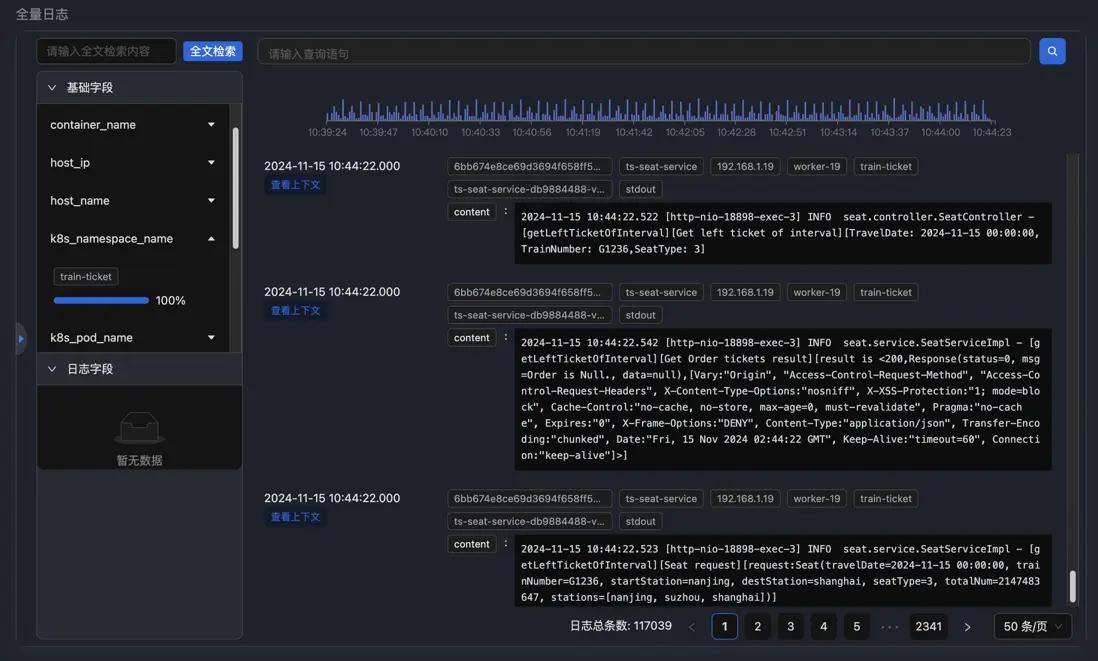
Task: Expand the host_ip field dropdown
Action: (x=211, y=163)
